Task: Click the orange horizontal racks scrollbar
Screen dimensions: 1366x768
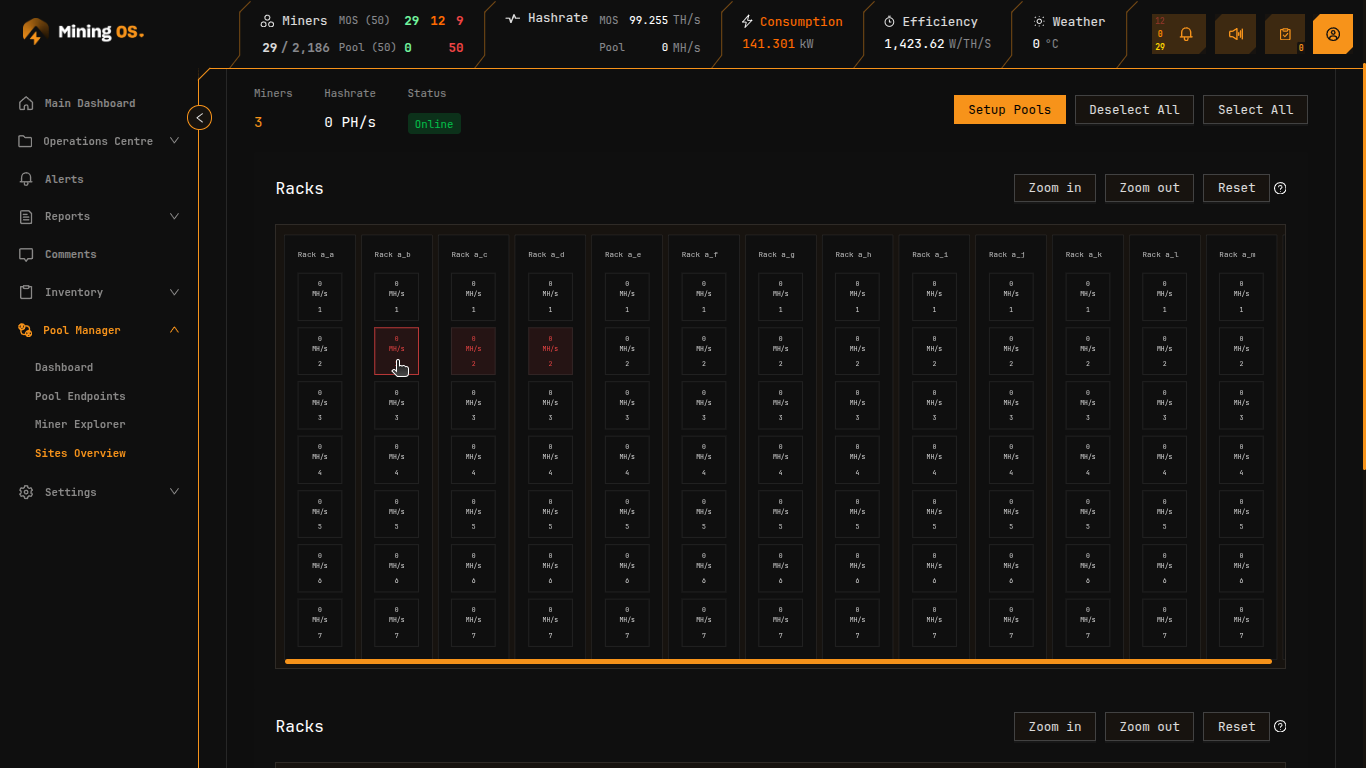Action: coord(778,661)
